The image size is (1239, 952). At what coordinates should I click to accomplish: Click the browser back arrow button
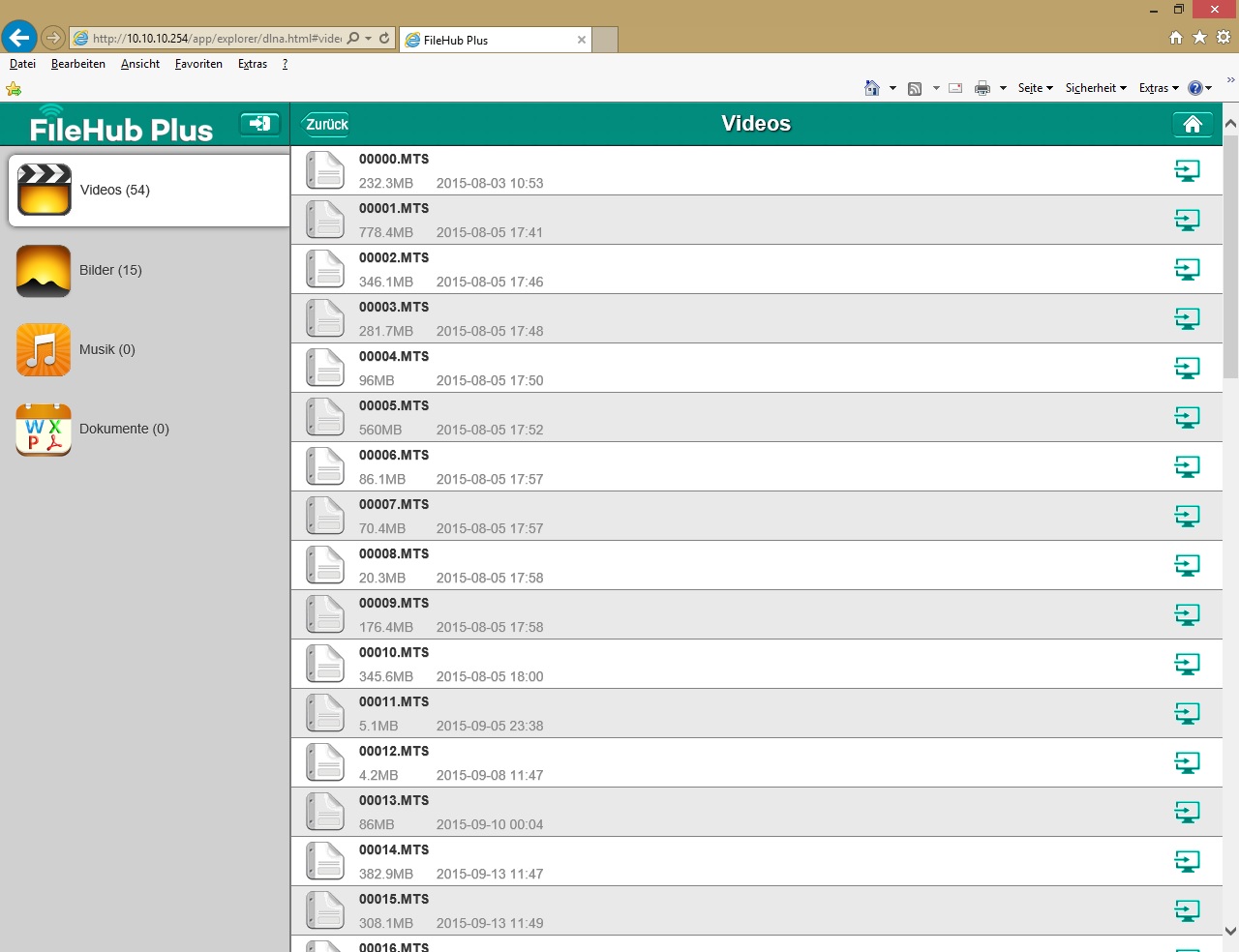pyautogui.click(x=19, y=39)
